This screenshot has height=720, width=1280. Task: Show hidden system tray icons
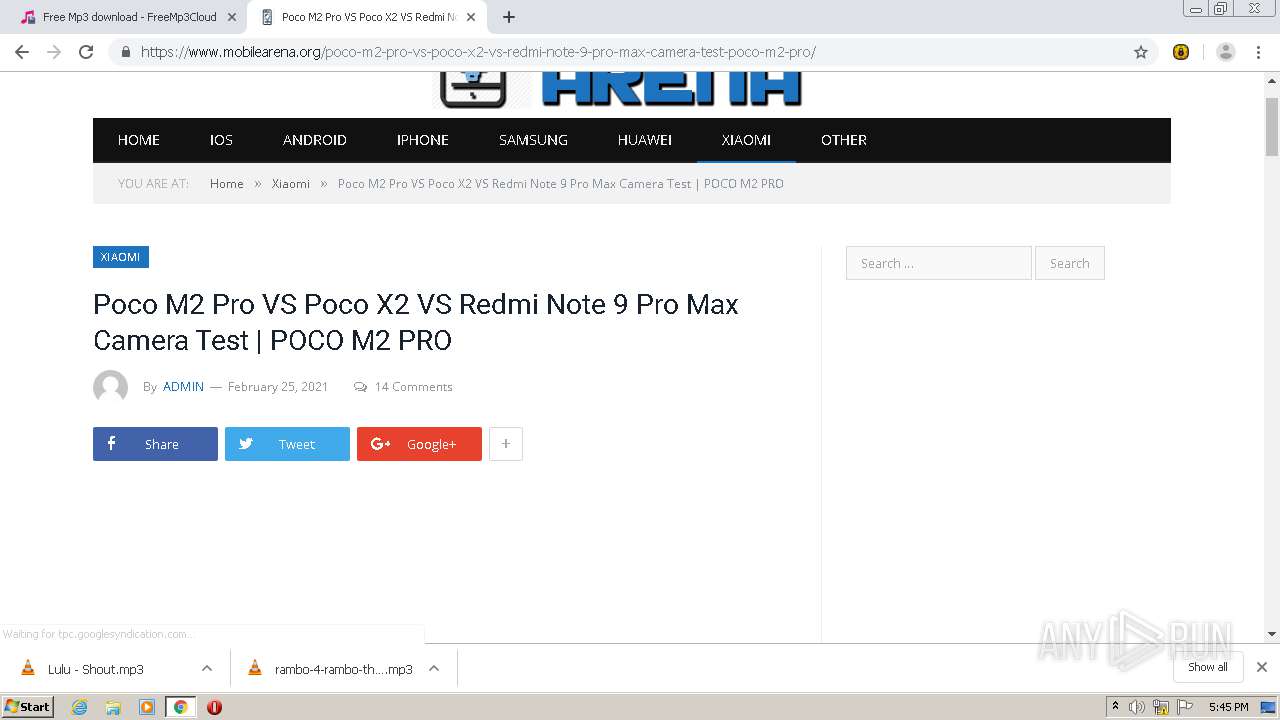(x=1115, y=707)
